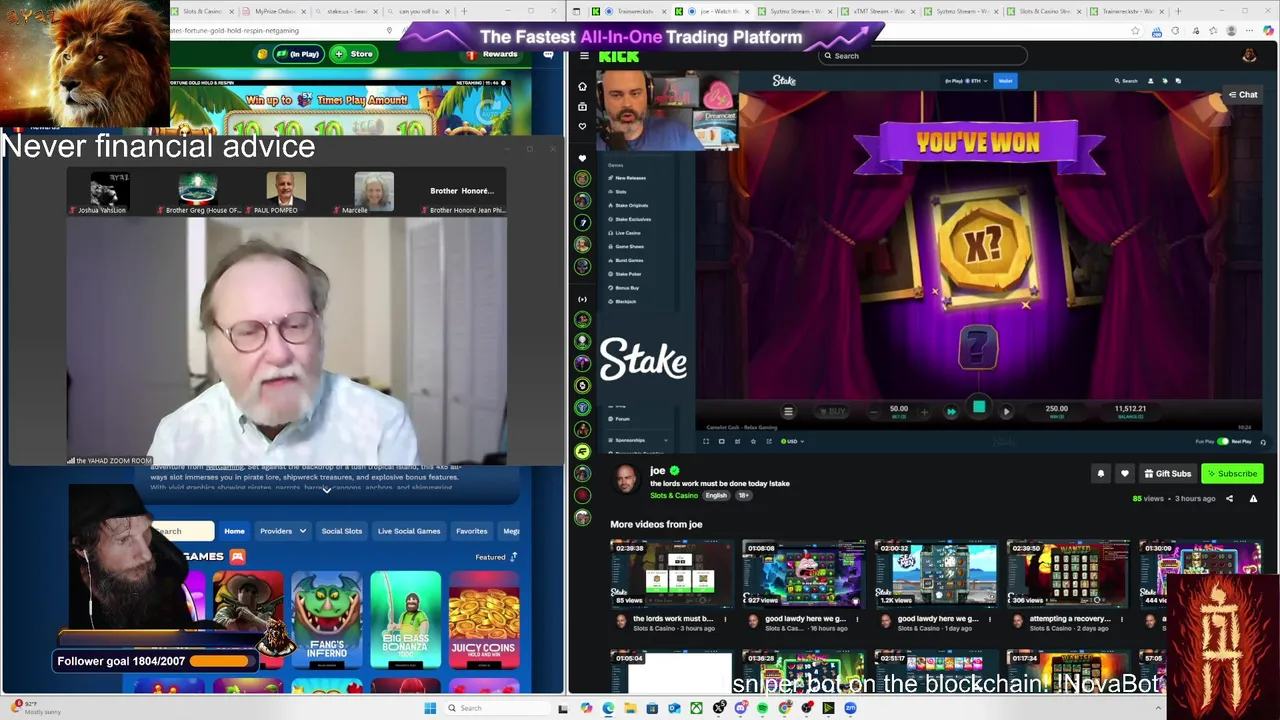Open Windows Start button on taskbar
The width and height of the screenshot is (1280, 720).
430,708
